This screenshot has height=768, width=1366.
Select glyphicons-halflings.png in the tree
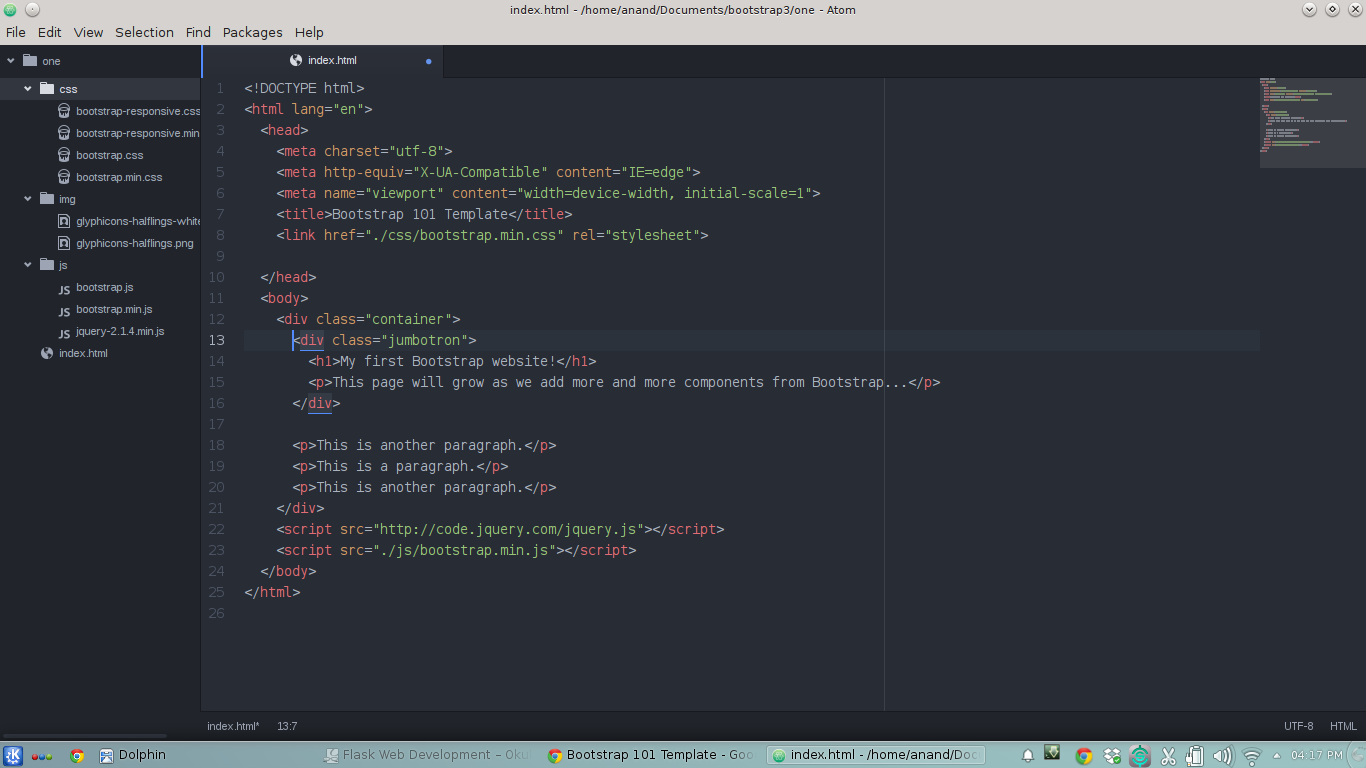click(x=135, y=243)
